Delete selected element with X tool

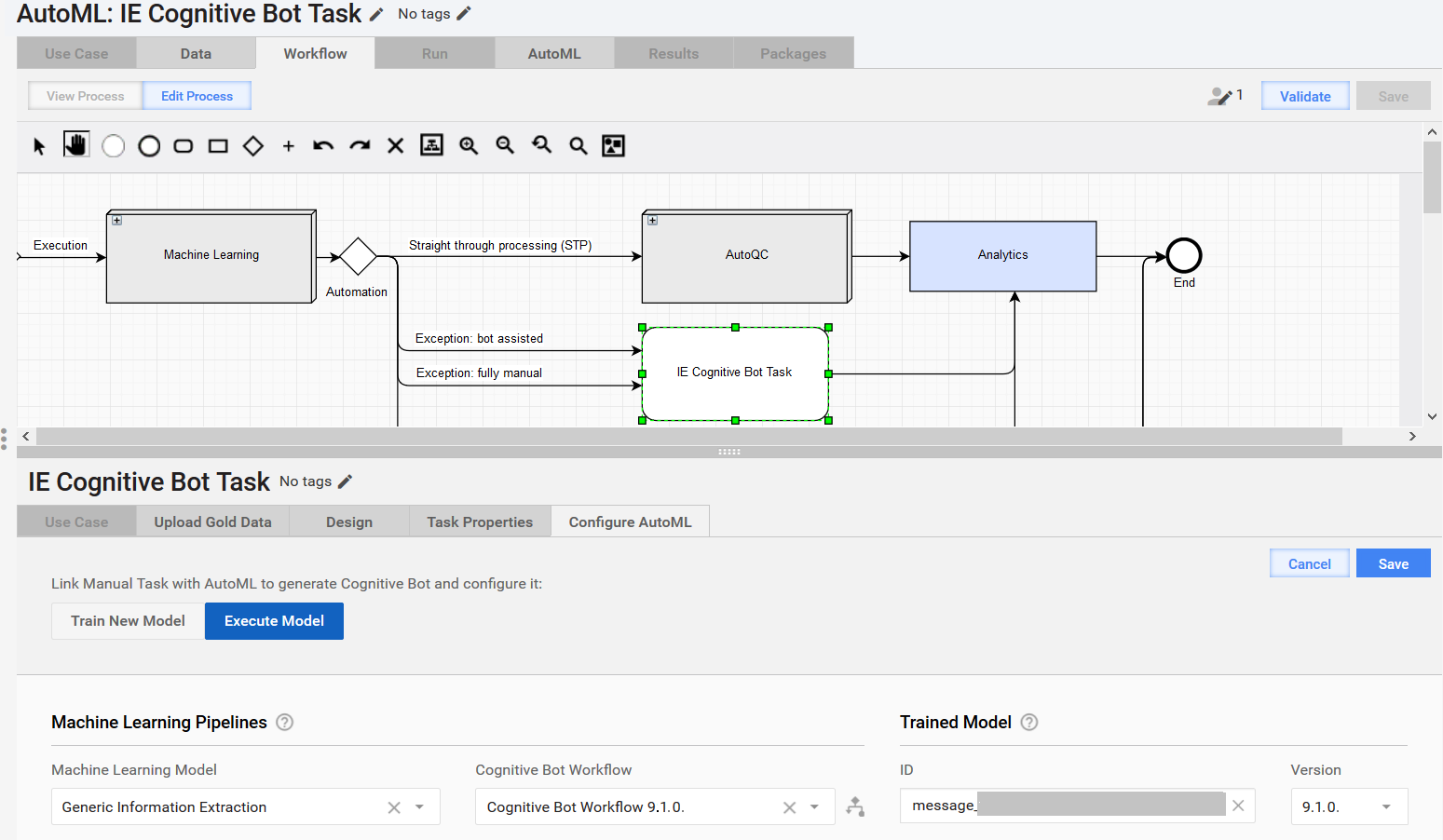[x=396, y=146]
